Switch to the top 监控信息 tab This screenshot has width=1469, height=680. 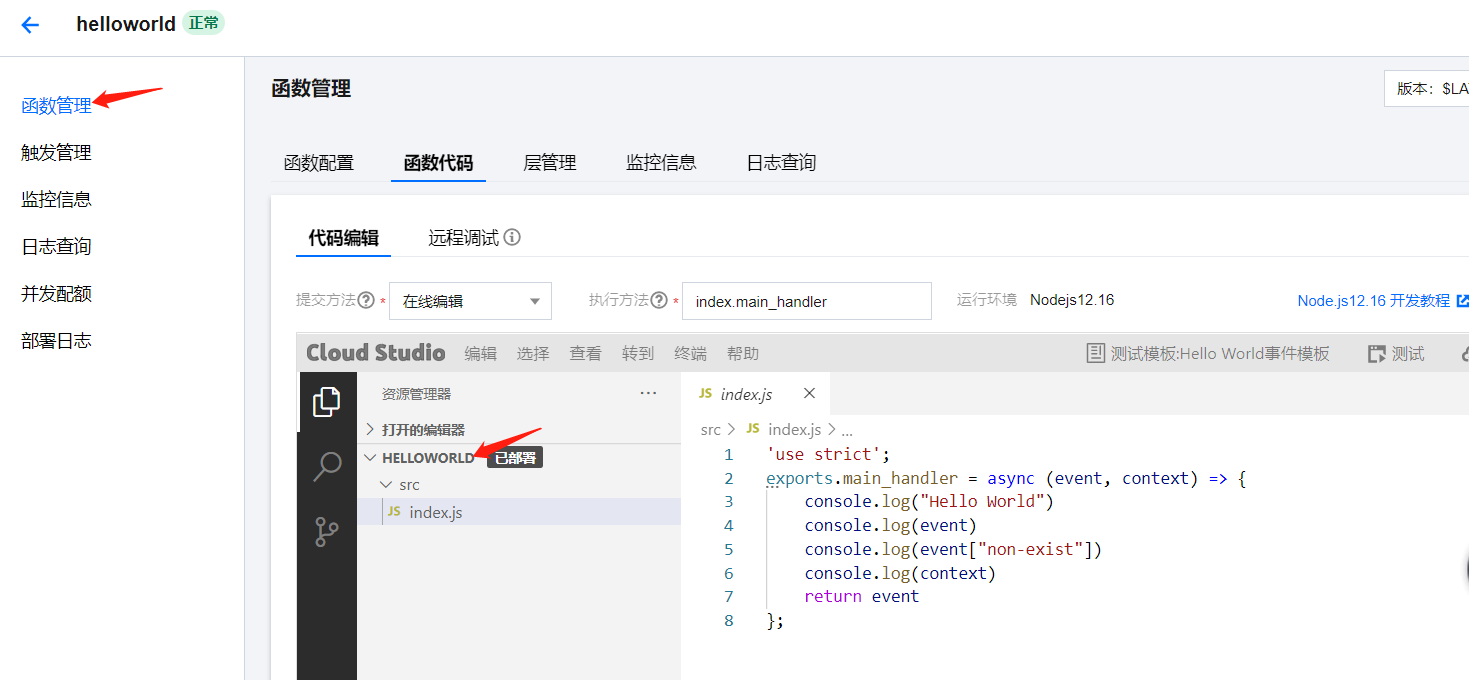tap(661, 163)
